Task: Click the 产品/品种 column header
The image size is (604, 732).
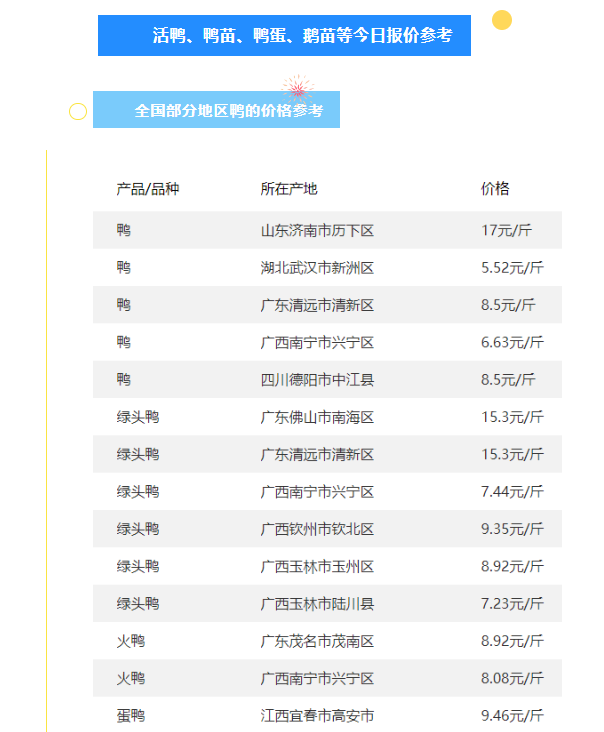Action: [x=147, y=189]
